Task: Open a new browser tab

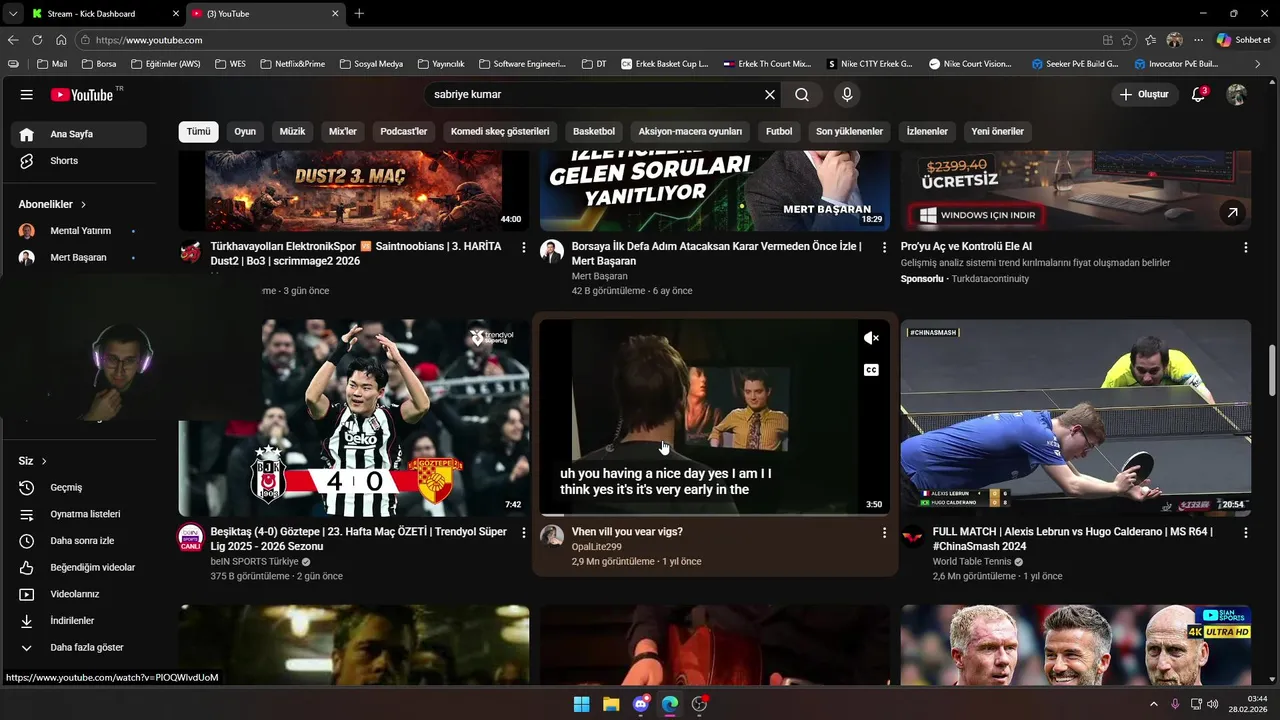Action: click(x=359, y=13)
